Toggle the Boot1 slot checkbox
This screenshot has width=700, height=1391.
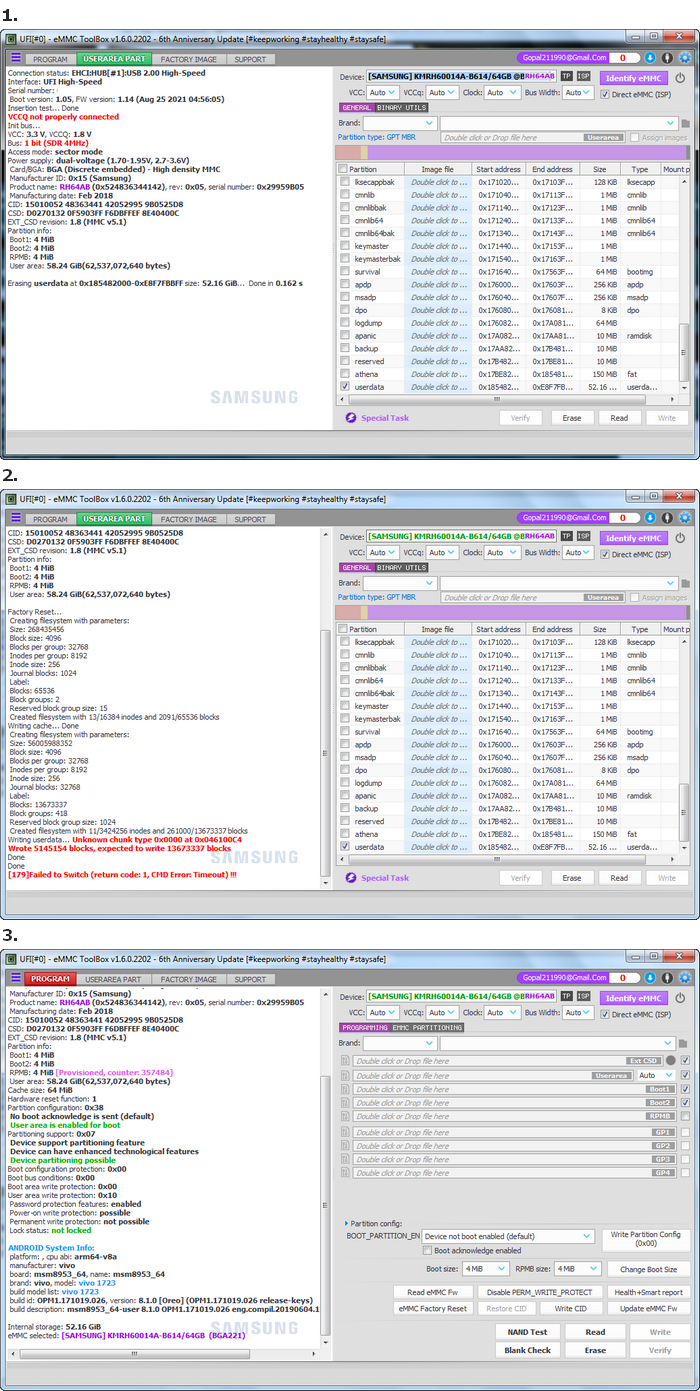[685, 1089]
